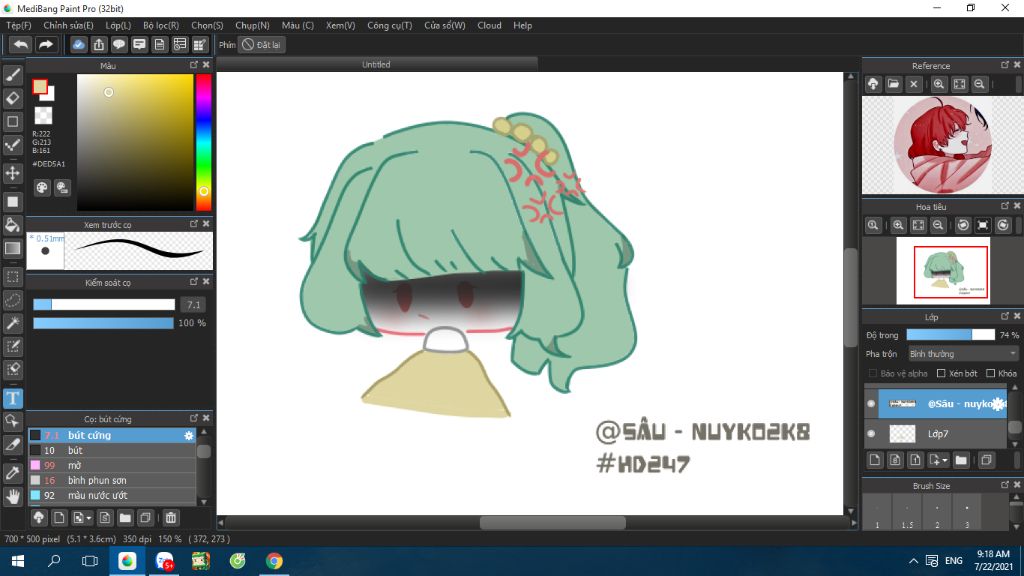The height and width of the screenshot is (576, 1024).
Task: Select the Magic Wand tool
Action: [x=12, y=323]
